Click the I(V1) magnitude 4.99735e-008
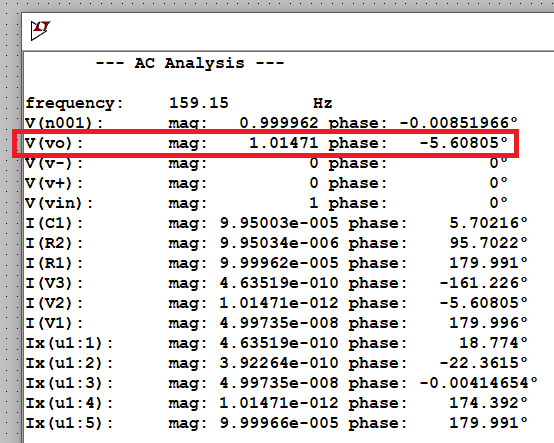The height and width of the screenshot is (443, 554). pyautogui.click(x=279, y=323)
